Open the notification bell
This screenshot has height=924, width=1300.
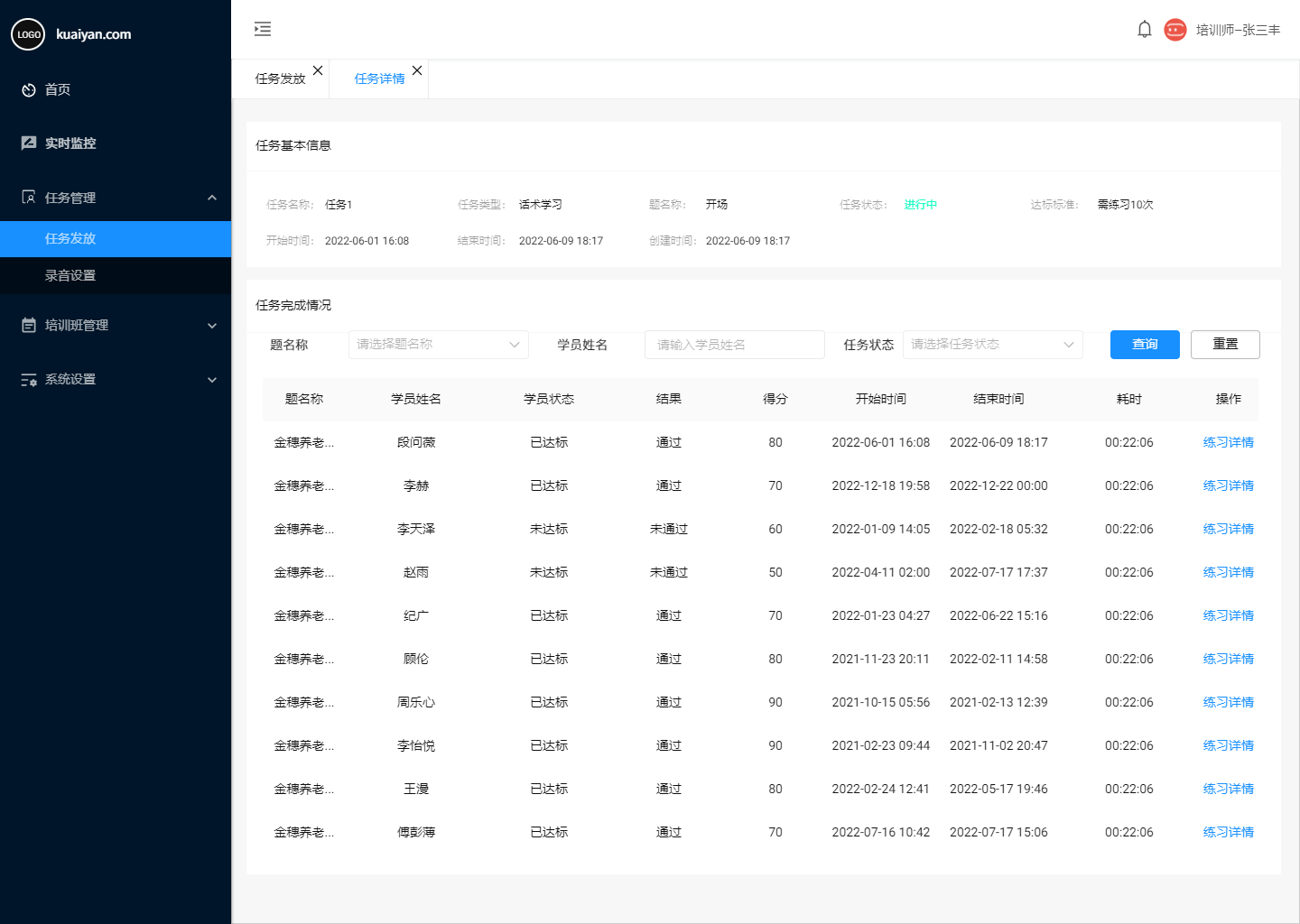tap(1144, 30)
